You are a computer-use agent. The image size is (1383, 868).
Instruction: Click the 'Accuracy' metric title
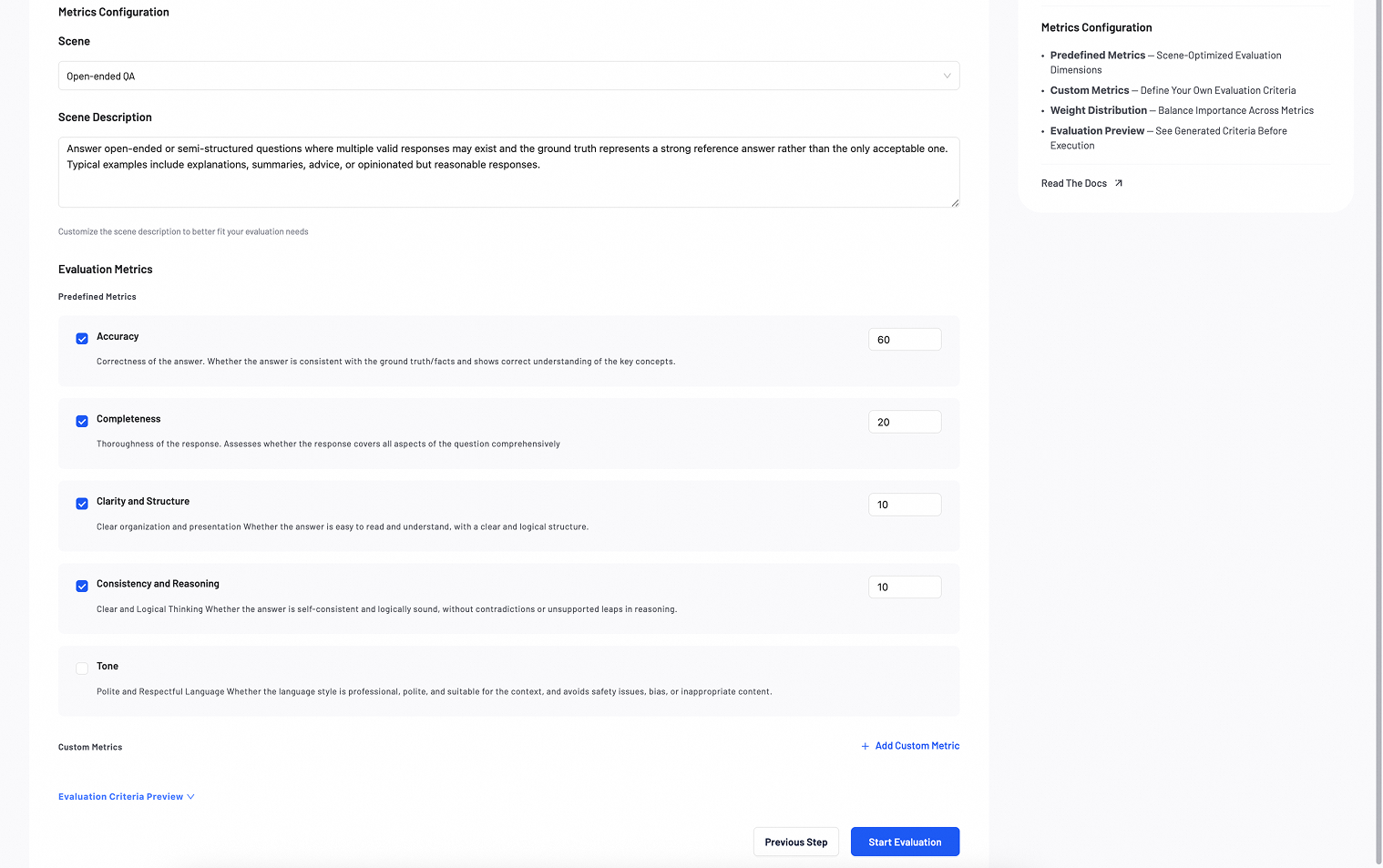tap(118, 337)
